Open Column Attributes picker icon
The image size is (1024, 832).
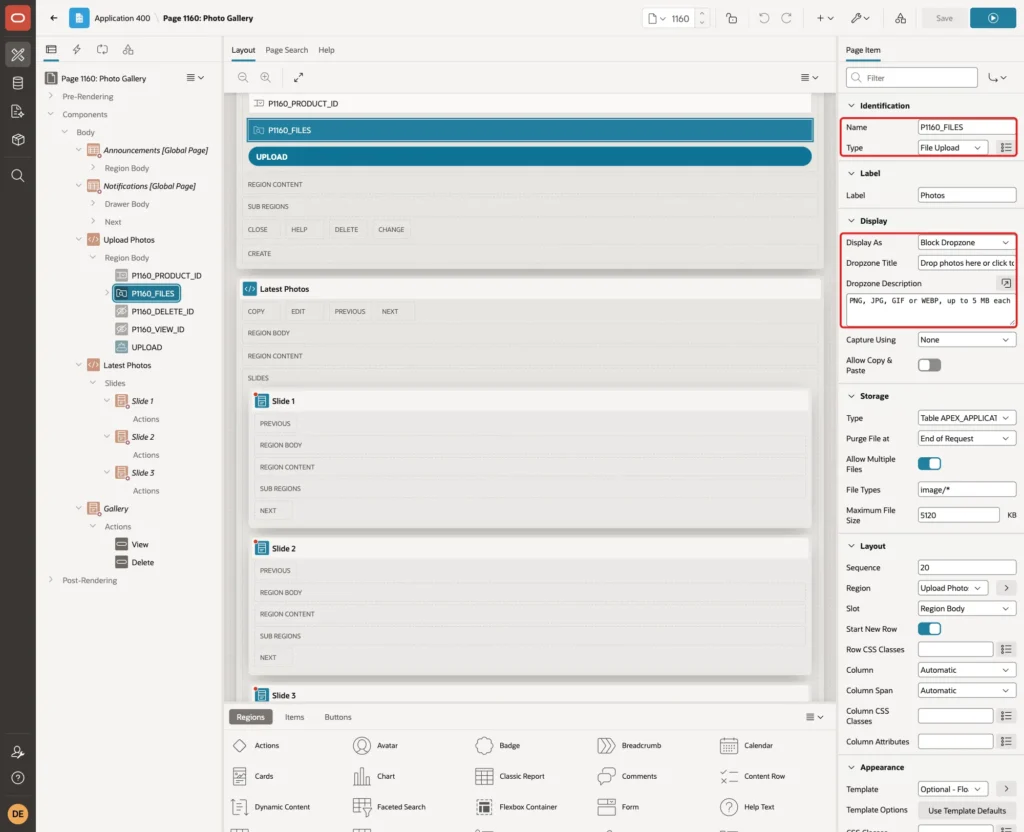pos(1006,742)
